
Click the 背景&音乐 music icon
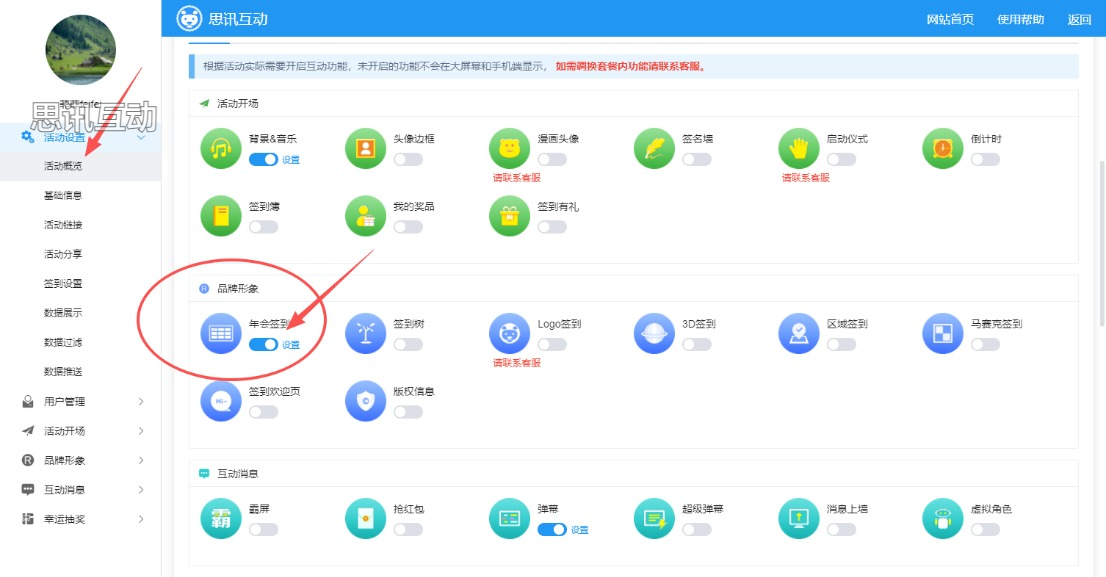pyautogui.click(x=220, y=149)
